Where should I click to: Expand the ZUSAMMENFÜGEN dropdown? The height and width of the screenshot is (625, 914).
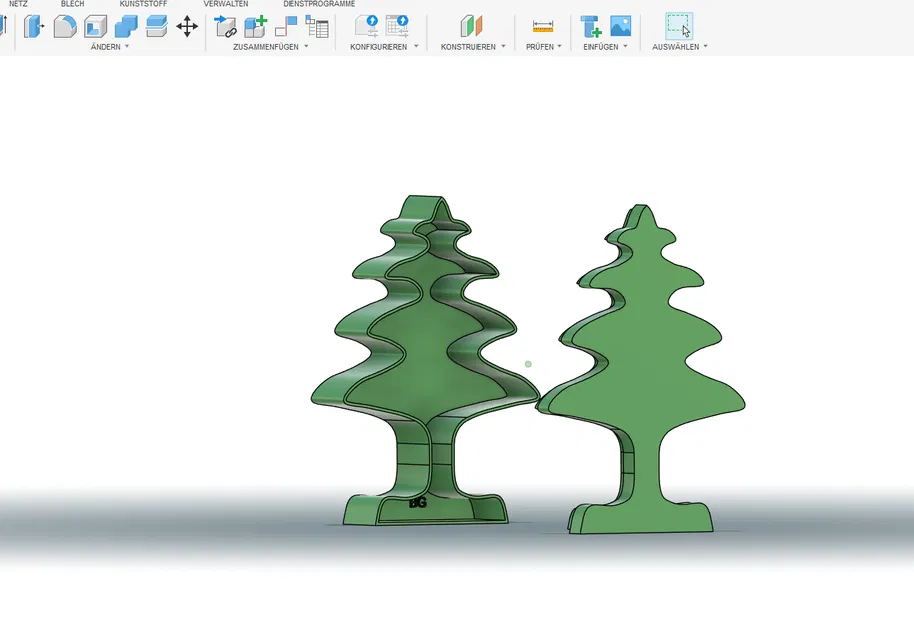(x=270, y=47)
